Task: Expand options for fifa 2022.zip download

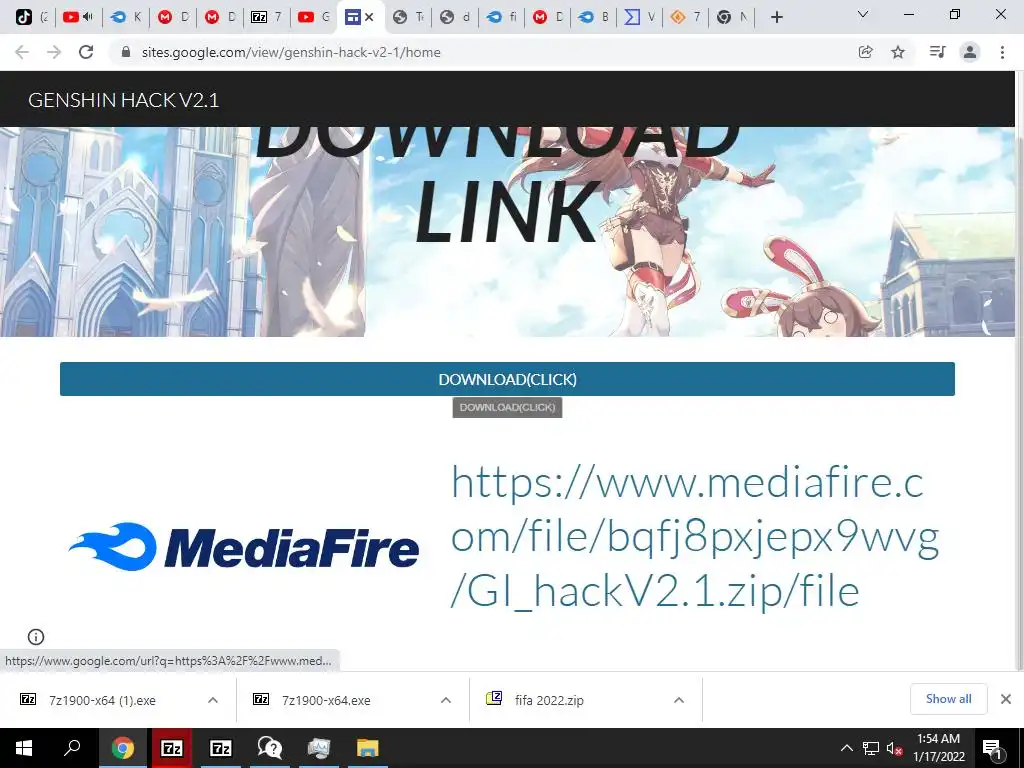Action: (x=679, y=700)
